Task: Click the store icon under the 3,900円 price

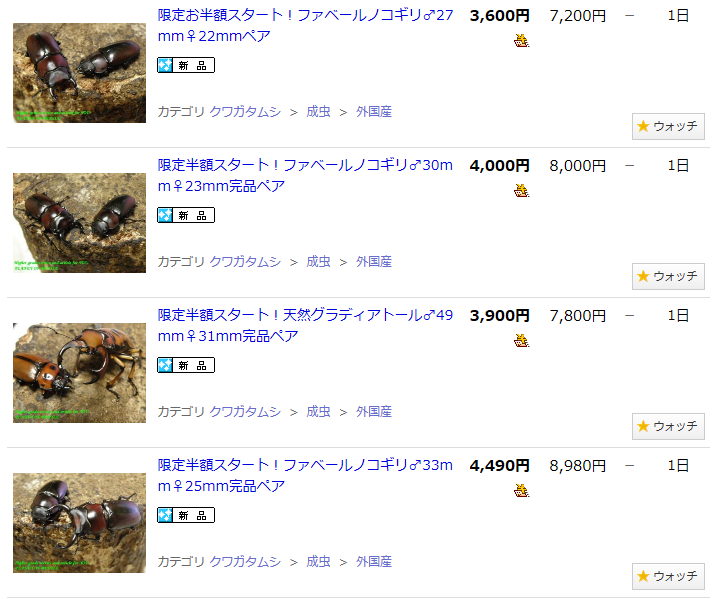Action: [521, 341]
